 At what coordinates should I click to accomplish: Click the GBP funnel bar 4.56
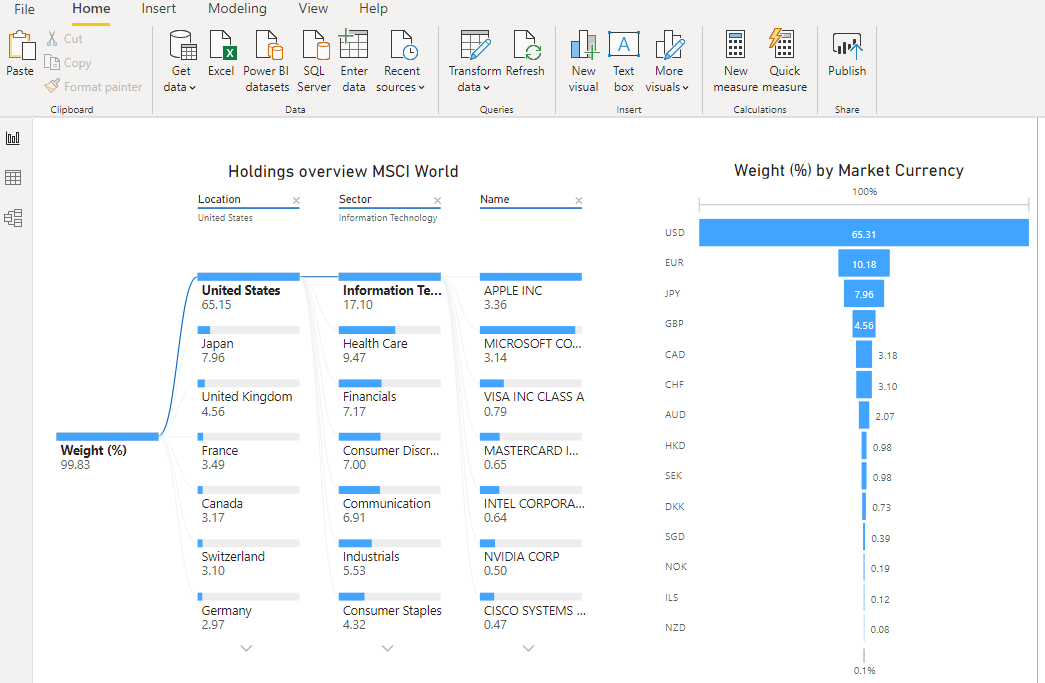point(864,325)
